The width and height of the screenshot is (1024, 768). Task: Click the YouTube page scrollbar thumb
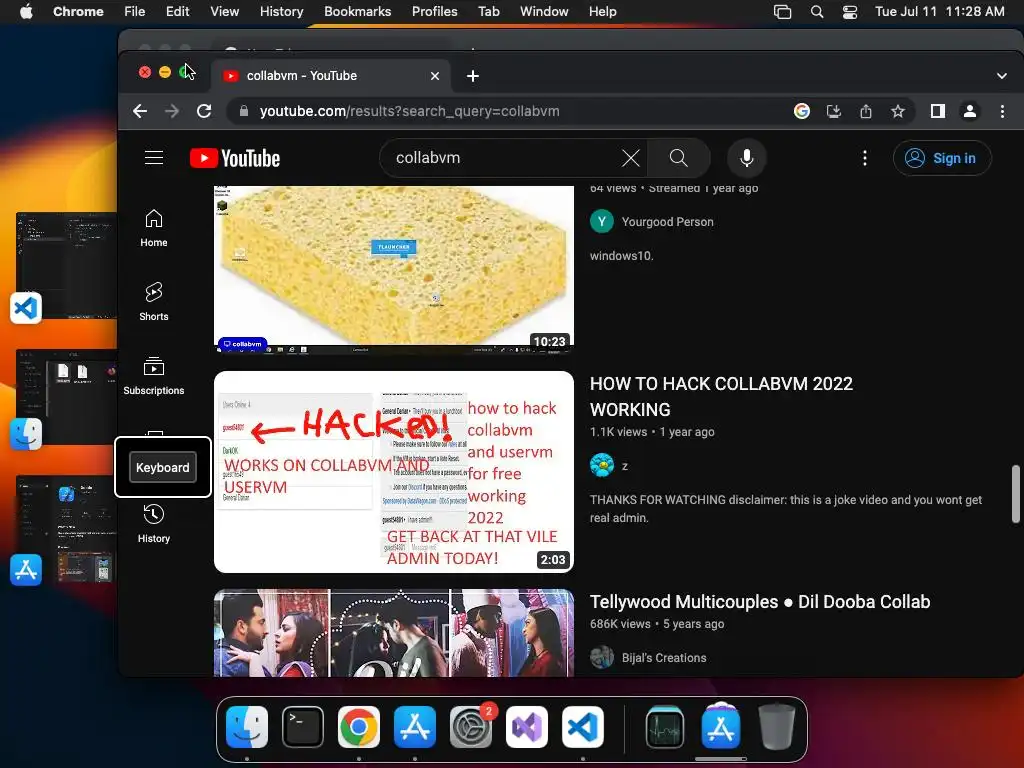tap(1016, 494)
